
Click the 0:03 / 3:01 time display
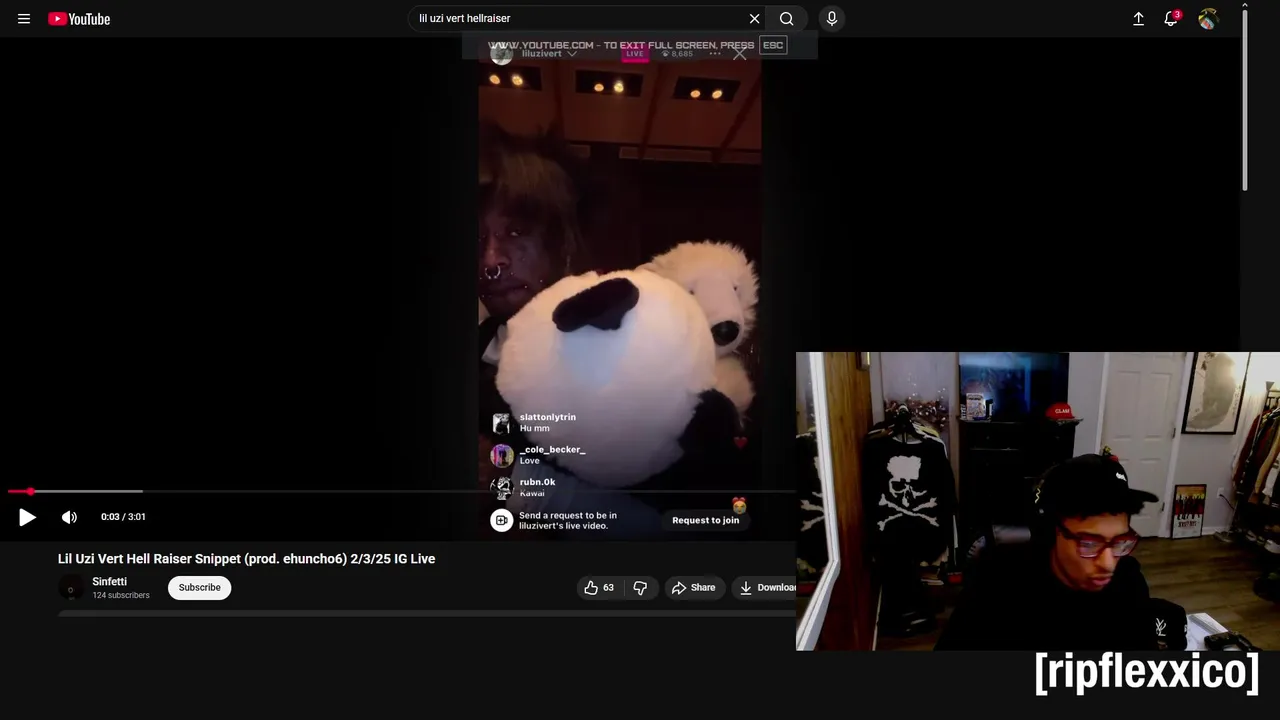(123, 517)
